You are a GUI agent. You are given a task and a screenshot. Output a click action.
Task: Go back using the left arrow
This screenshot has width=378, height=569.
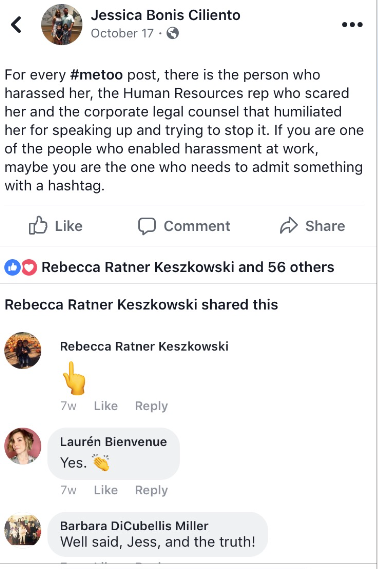16,25
